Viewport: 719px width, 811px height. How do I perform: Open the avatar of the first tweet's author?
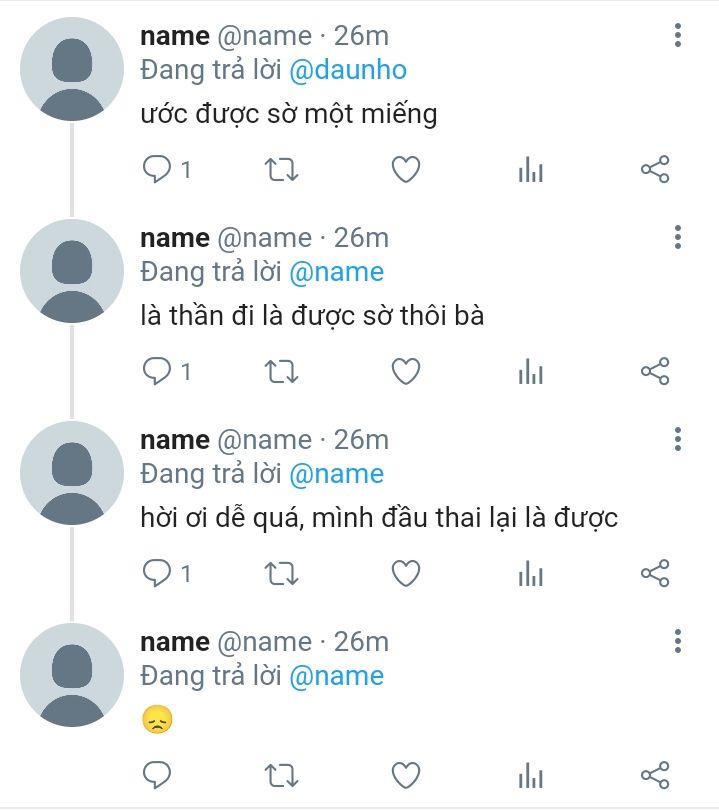(72, 69)
